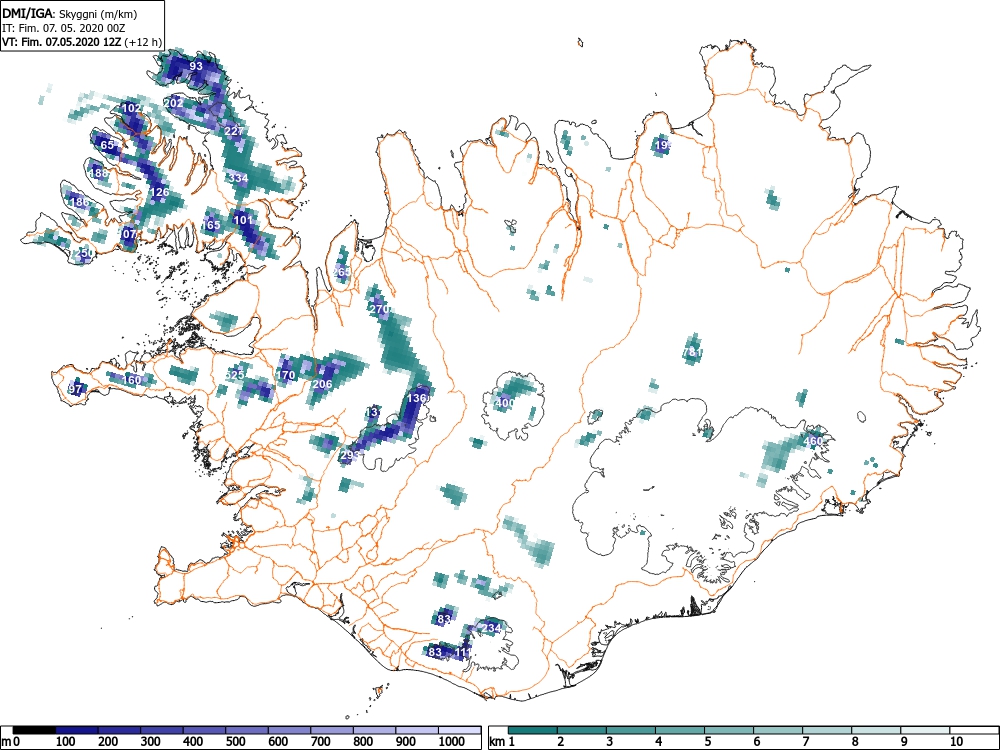
Task: Click the visibility value 250 on the map
Action: coord(85,253)
